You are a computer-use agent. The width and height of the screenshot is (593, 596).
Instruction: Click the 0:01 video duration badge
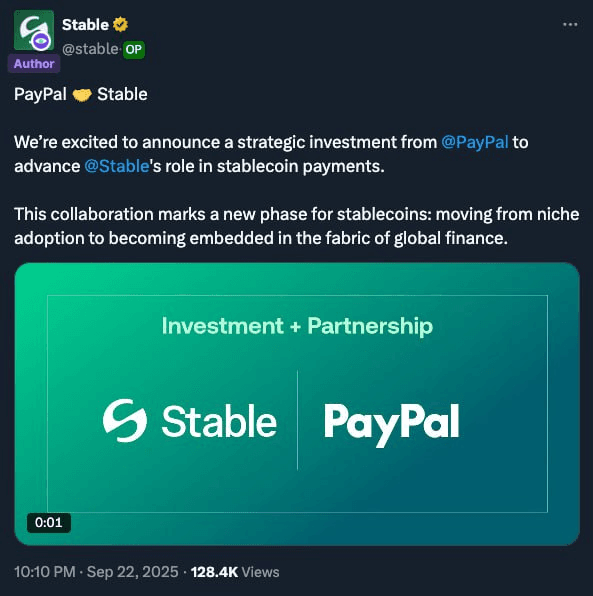(x=49, y=523)
